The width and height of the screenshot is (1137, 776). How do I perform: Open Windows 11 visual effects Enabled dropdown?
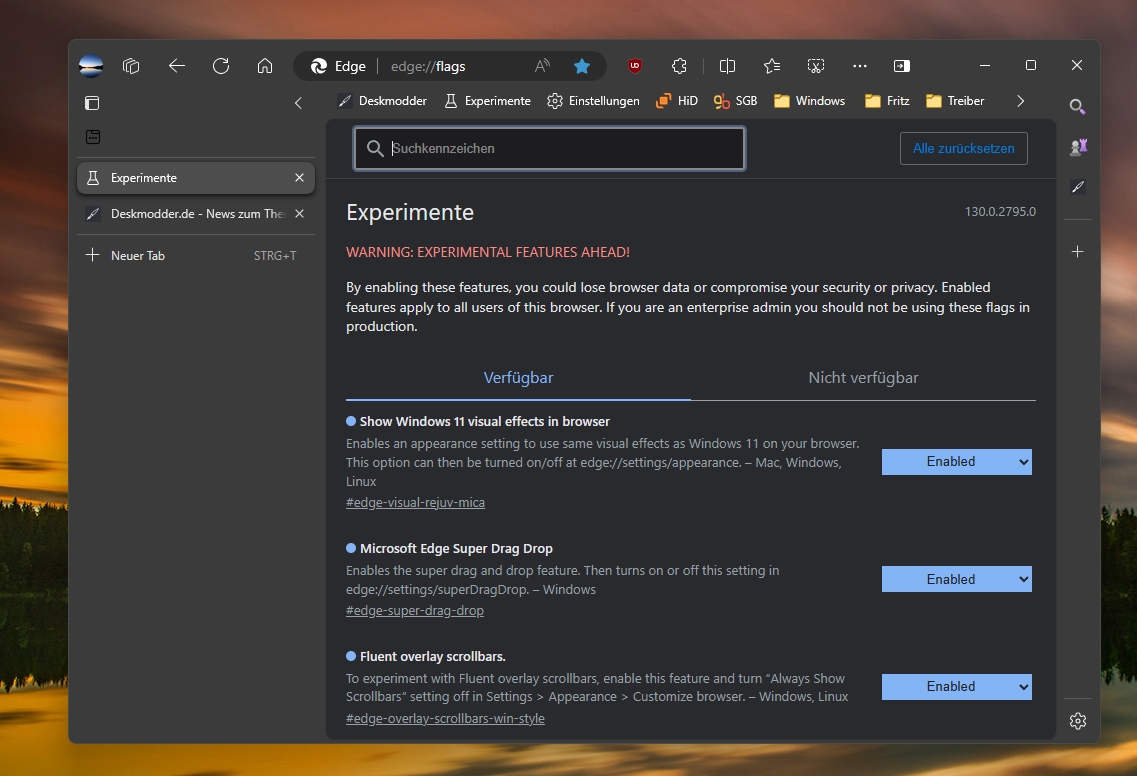point(956,462)
